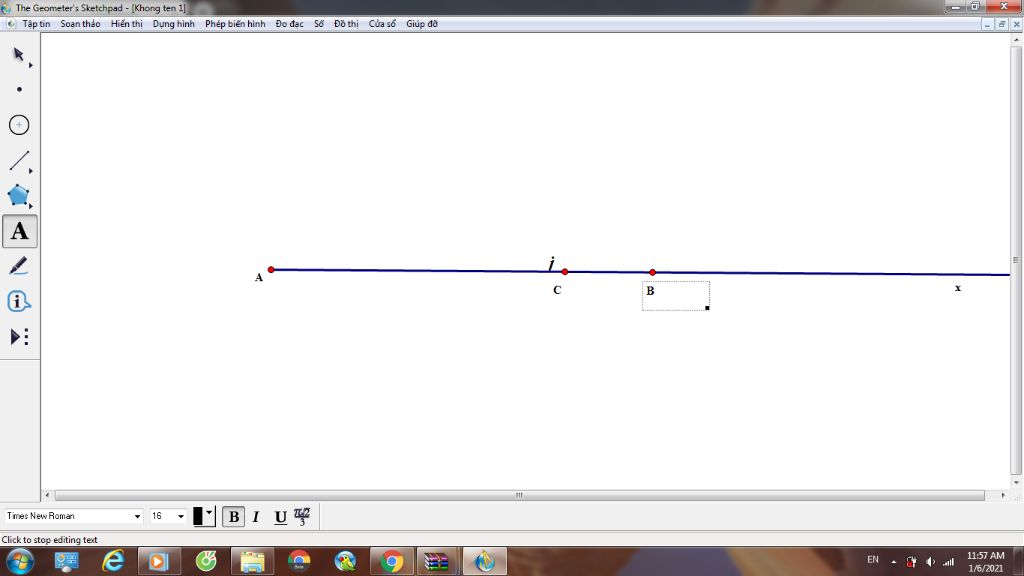Select the Marker pen tool
Image resolution: width=1024 pixels, height=576 pixels.
pos(19,266)
